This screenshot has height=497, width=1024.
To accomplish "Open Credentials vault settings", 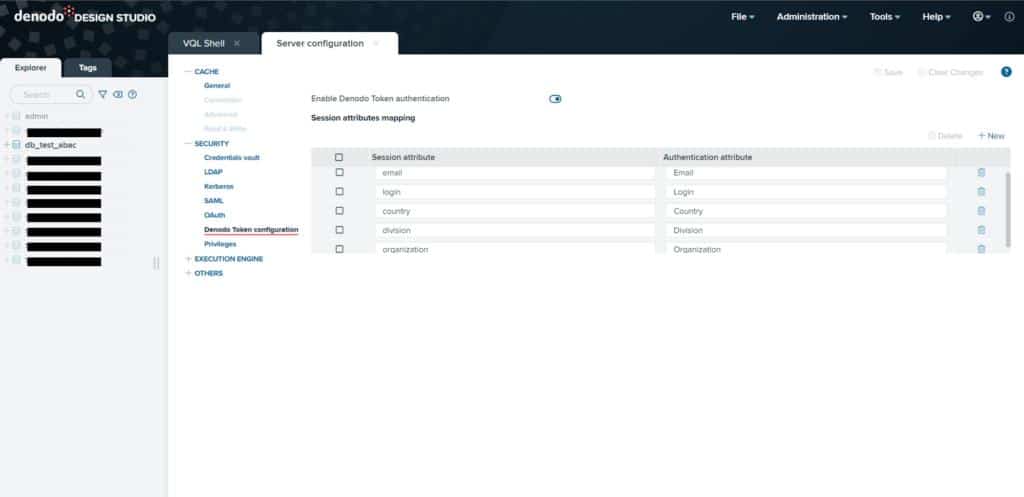I will [232, 158].
